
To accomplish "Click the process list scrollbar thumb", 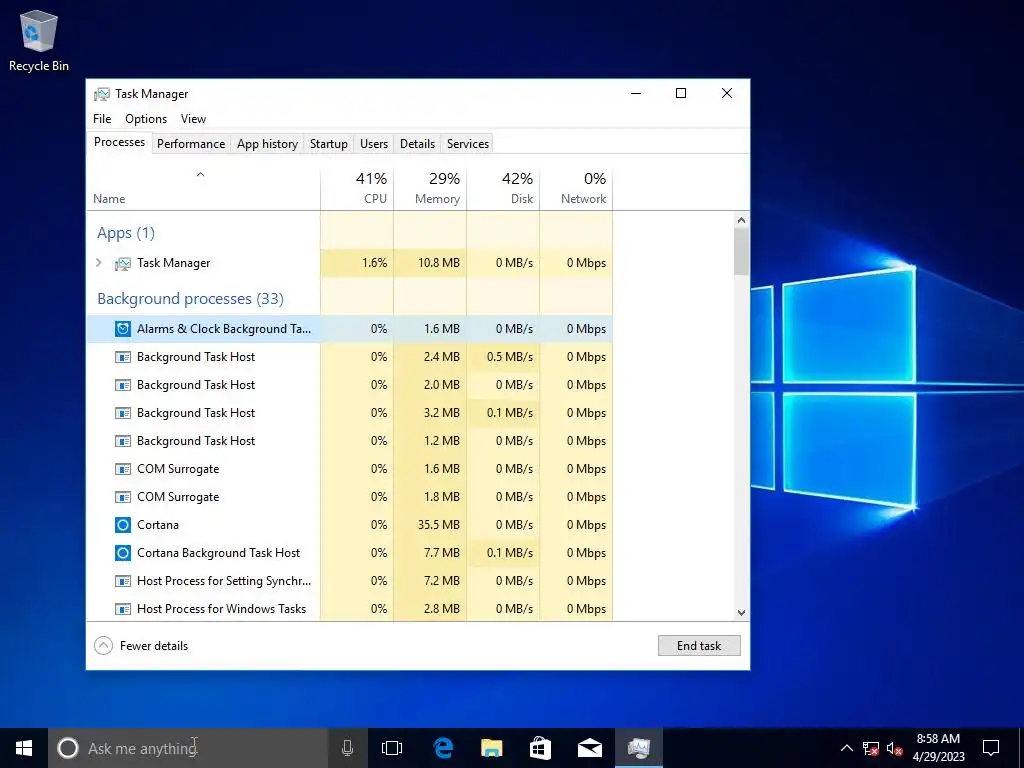I will click(741, 251).
